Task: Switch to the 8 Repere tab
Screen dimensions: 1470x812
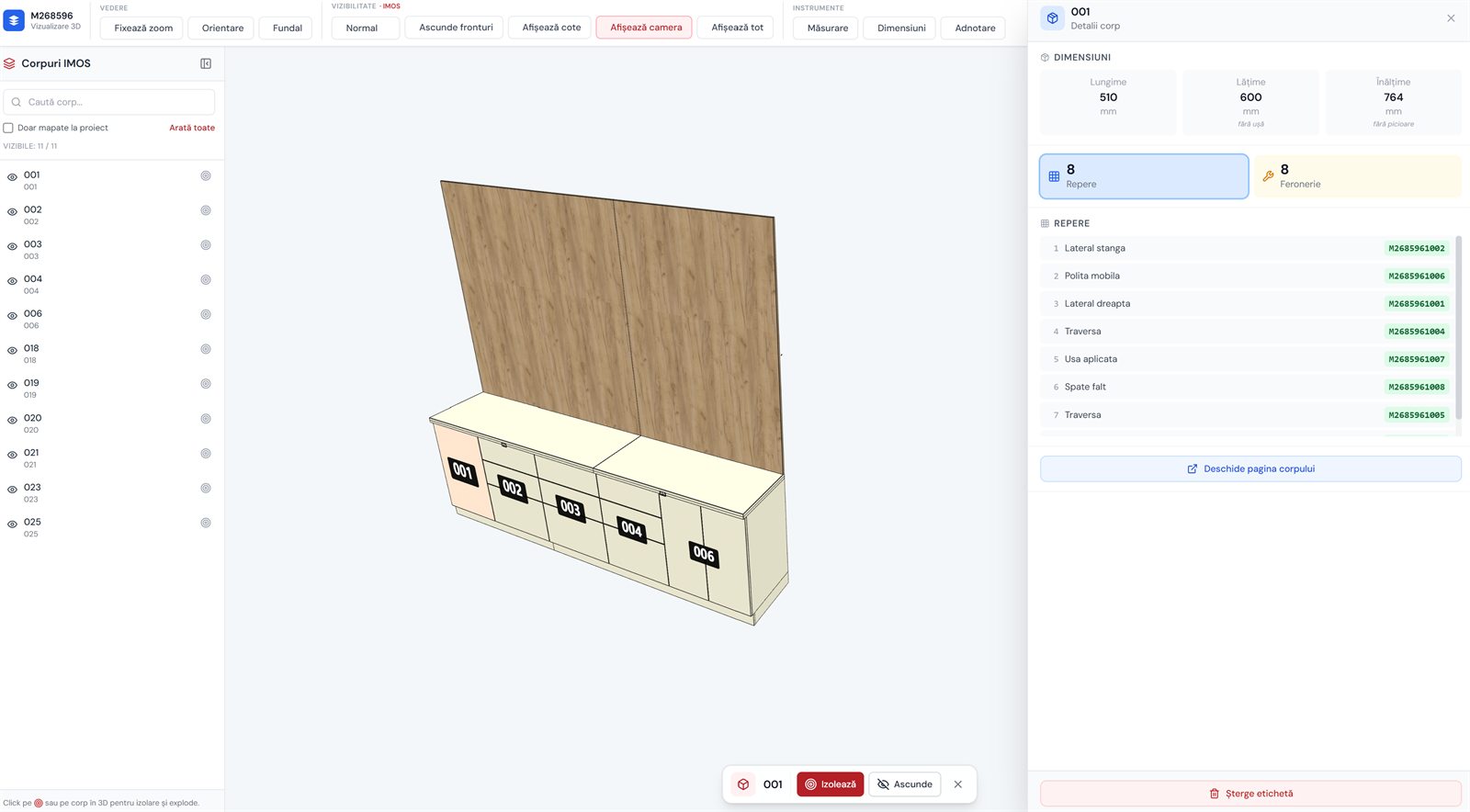Action: (x=1144, y=176)
